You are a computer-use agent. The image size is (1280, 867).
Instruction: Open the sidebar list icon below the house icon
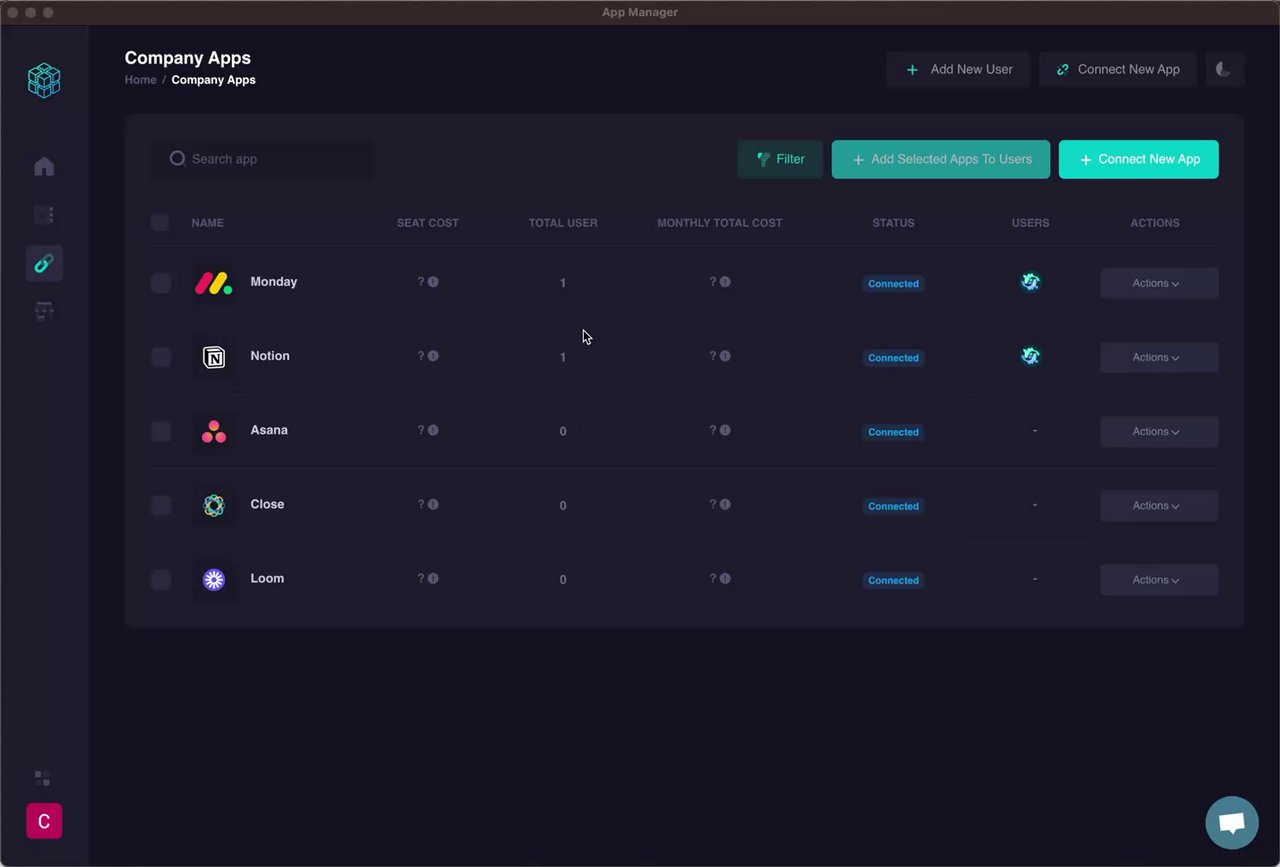pos(44,215)
